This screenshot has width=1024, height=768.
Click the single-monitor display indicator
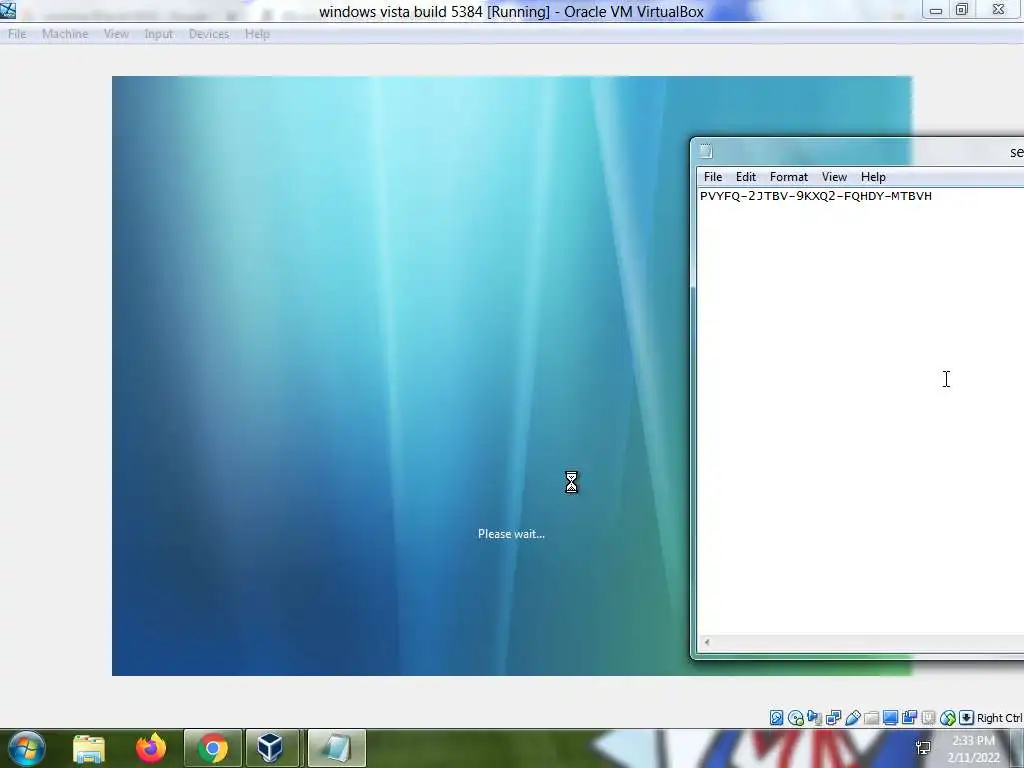[890, 718]
